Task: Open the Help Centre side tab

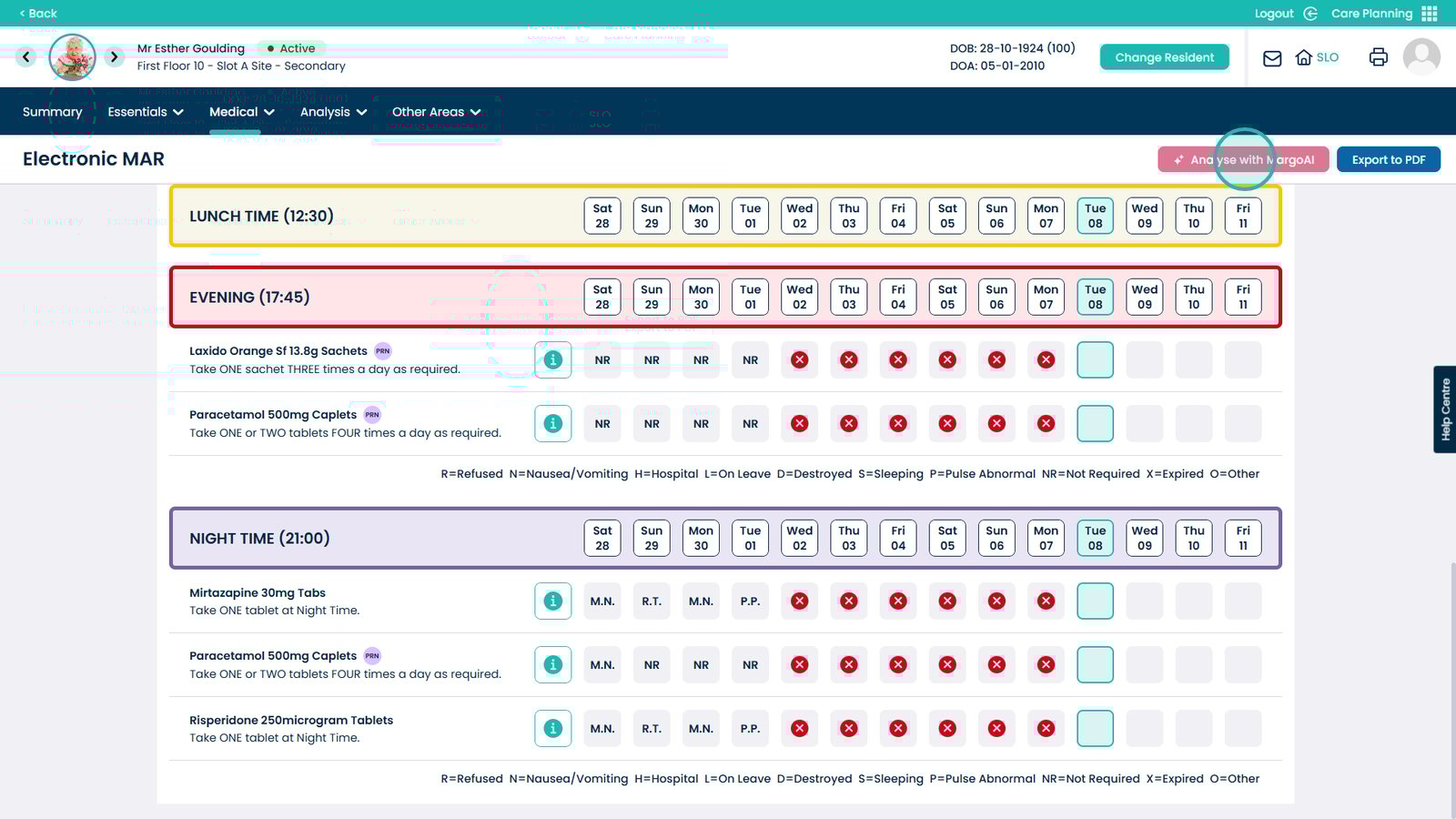Action: coord(1445,409)
